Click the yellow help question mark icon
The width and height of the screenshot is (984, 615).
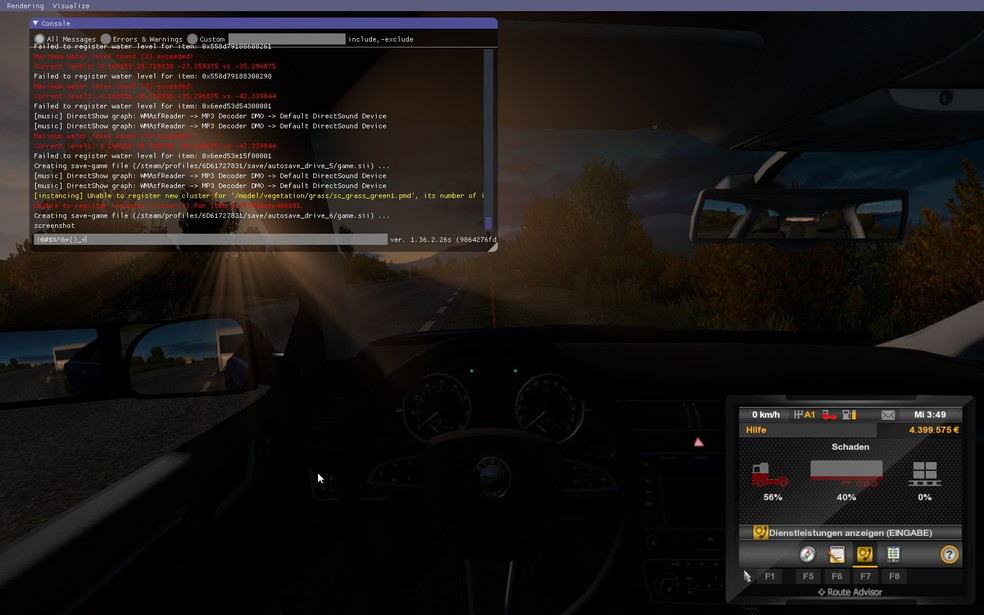949,554
